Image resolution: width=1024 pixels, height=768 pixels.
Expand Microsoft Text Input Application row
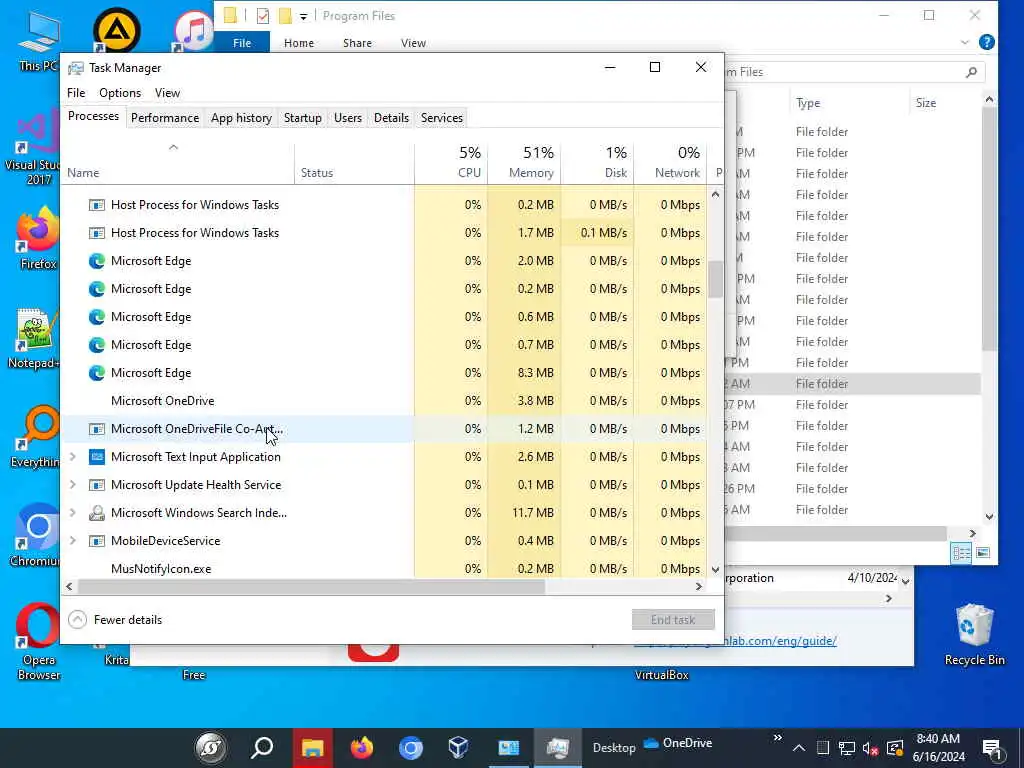pyautogui.click(x=72, y=457)
